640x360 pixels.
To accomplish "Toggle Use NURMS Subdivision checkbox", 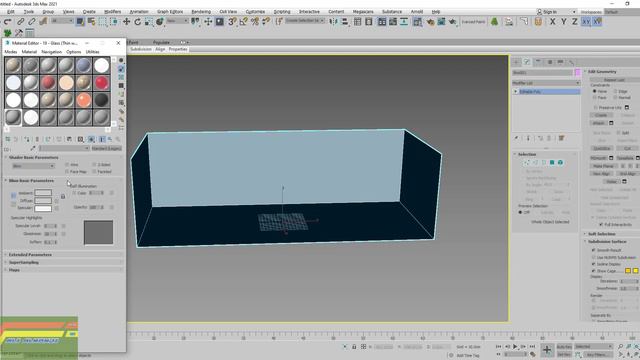I will 593,257.
